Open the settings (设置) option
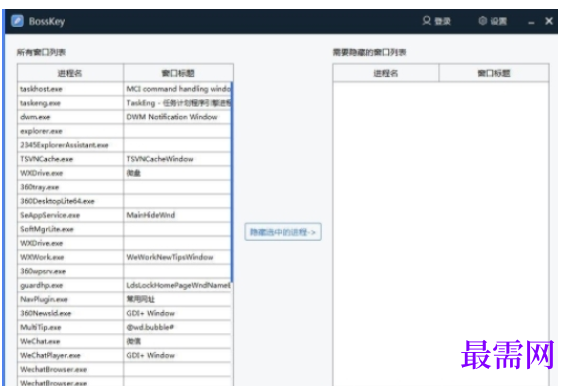Image resolution: width=573 pixels, height=386 pixels. [x=493, y=21]
